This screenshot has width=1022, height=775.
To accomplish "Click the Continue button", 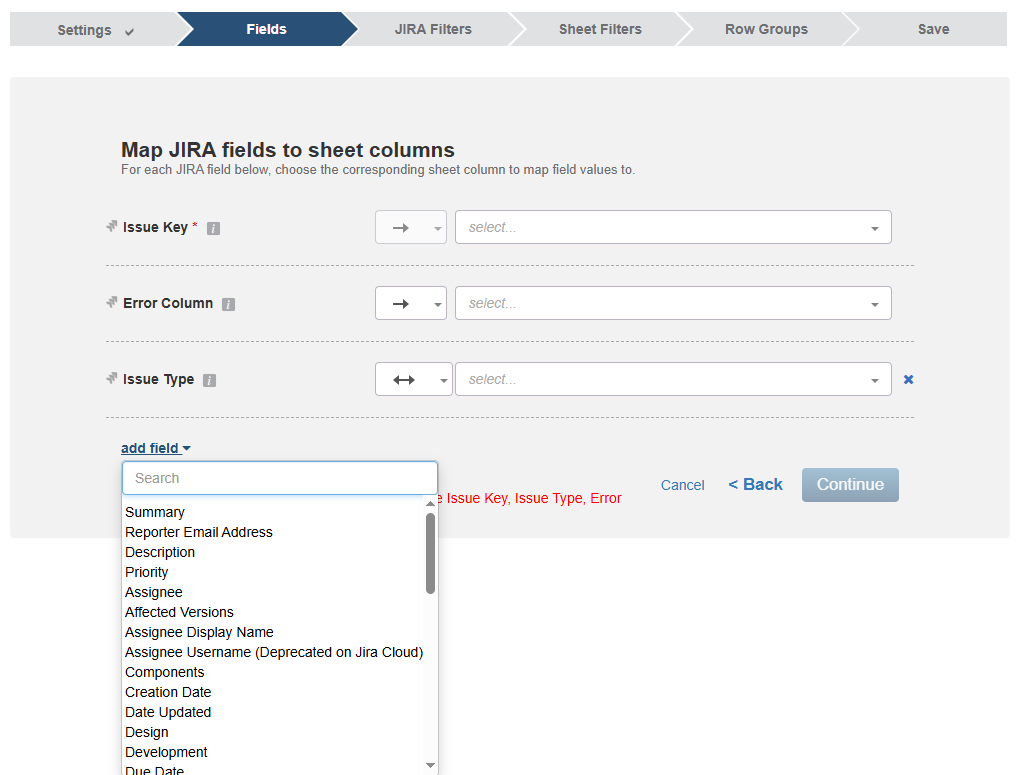I will (x=849, y=484).
